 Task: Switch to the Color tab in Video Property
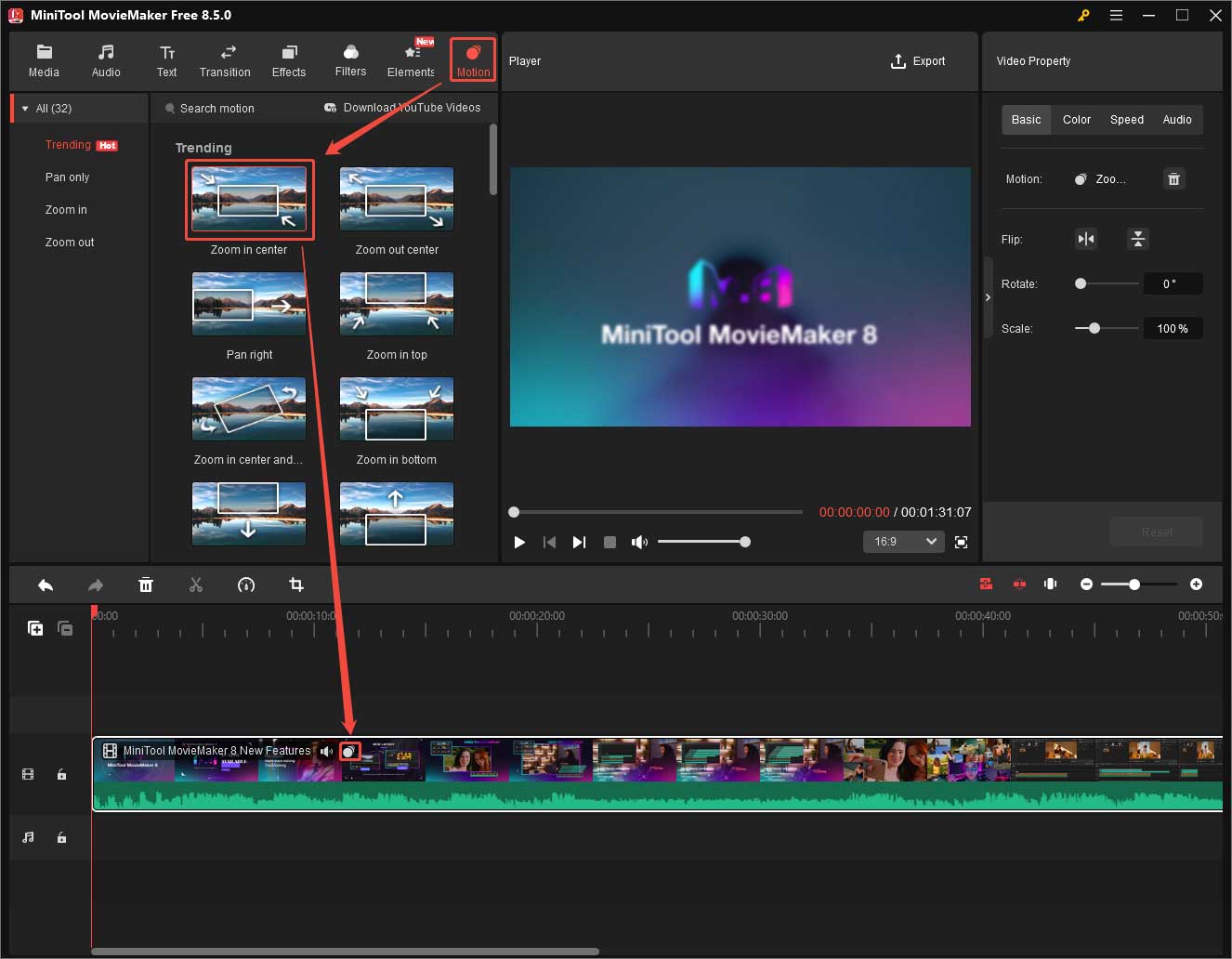(x=1076, y=119)
